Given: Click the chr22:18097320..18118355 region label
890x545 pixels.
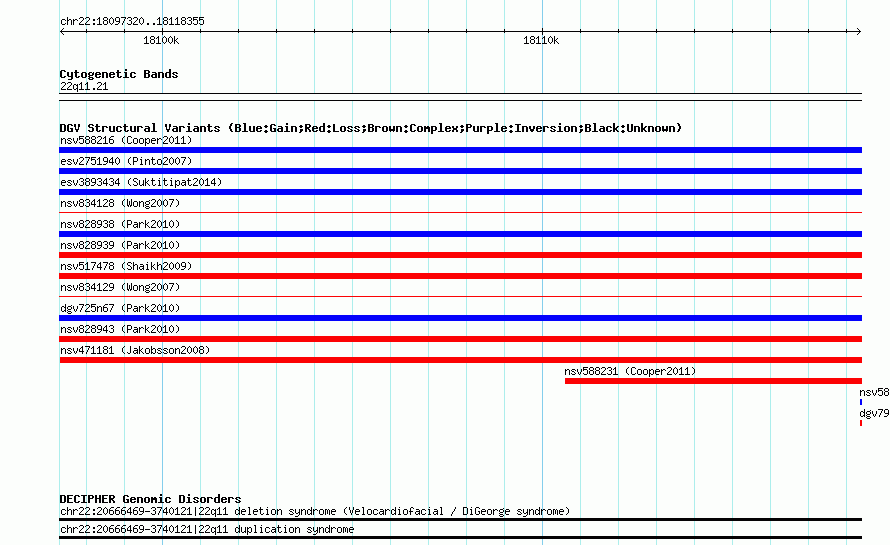Looking at the screenshot, I should (132, 22).
